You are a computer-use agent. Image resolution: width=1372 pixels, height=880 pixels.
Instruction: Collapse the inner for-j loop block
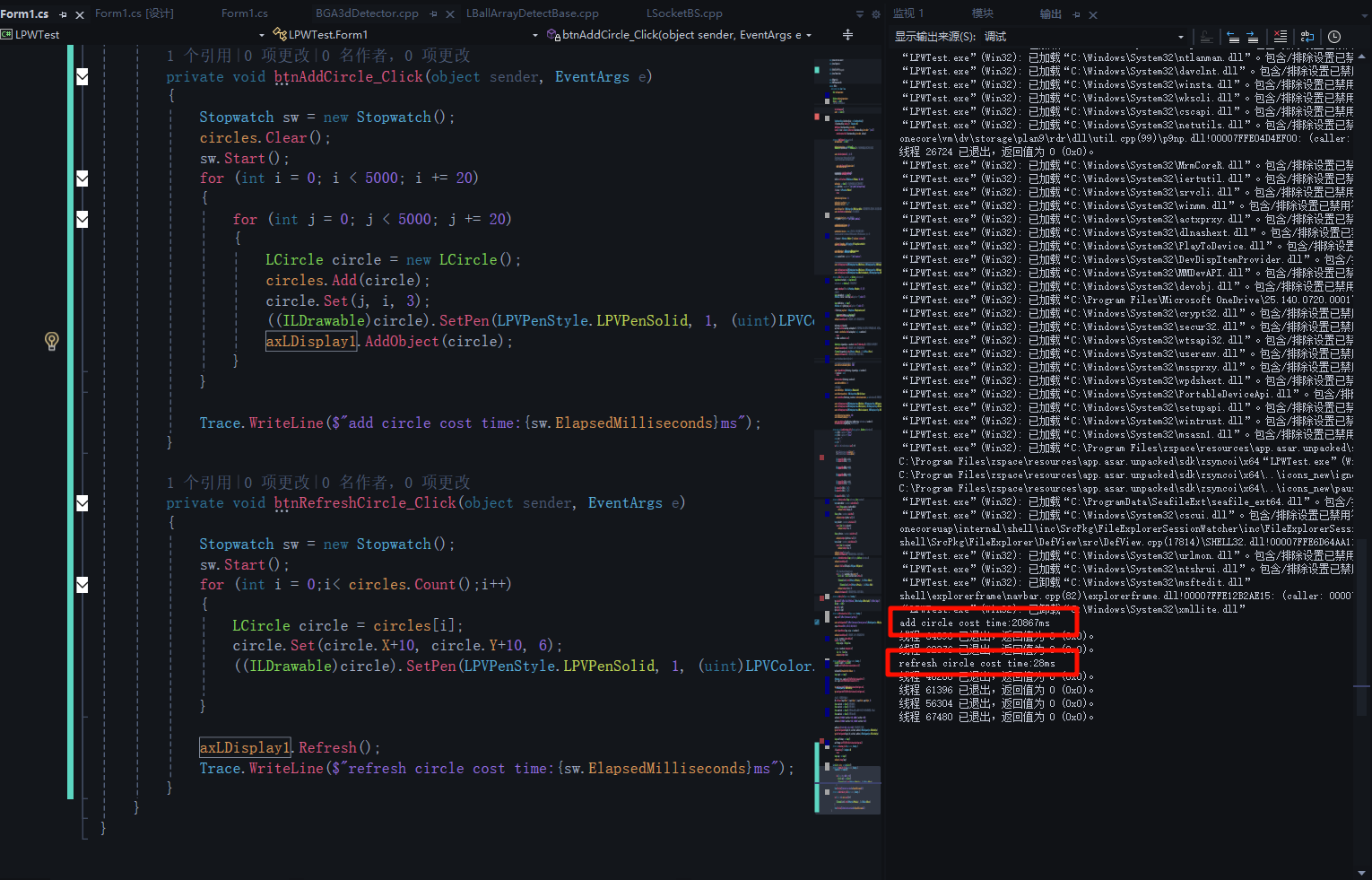point(82,220)
